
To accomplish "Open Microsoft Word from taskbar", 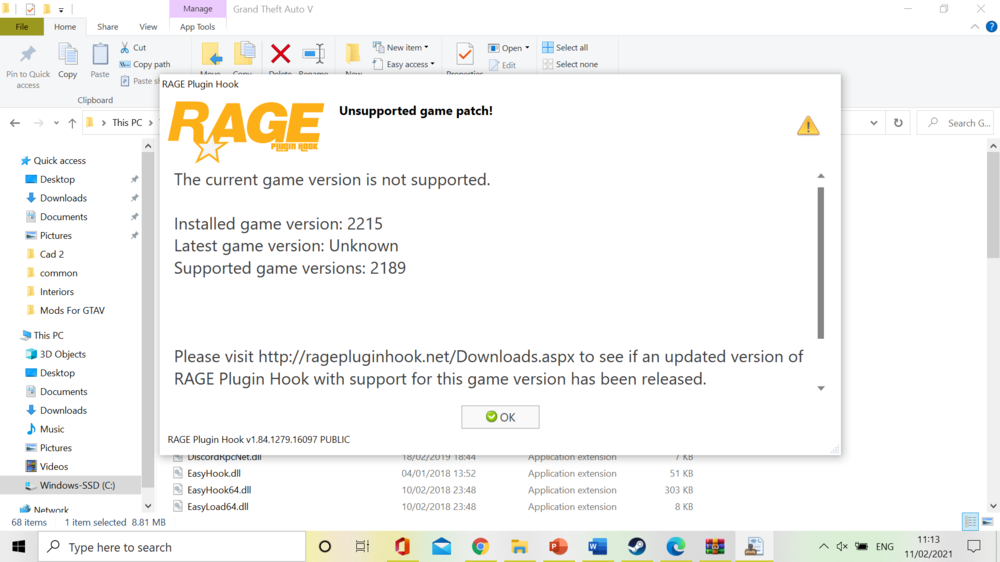I will point(598,547).
